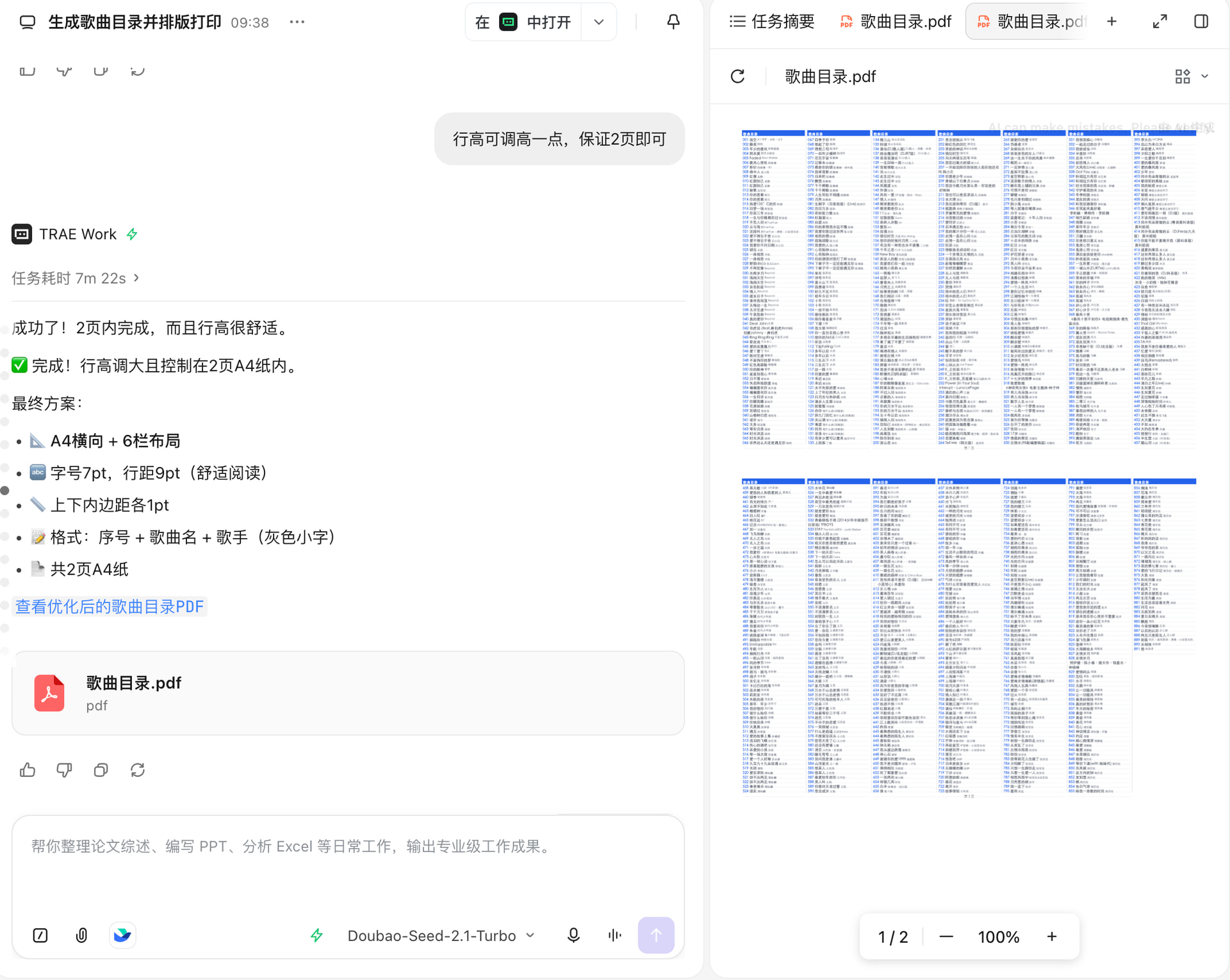Viewport: 1230px width, 980px height.
Task: Click the '在 中打开' button
Action: pyautogui.click(x=523, y=22)
